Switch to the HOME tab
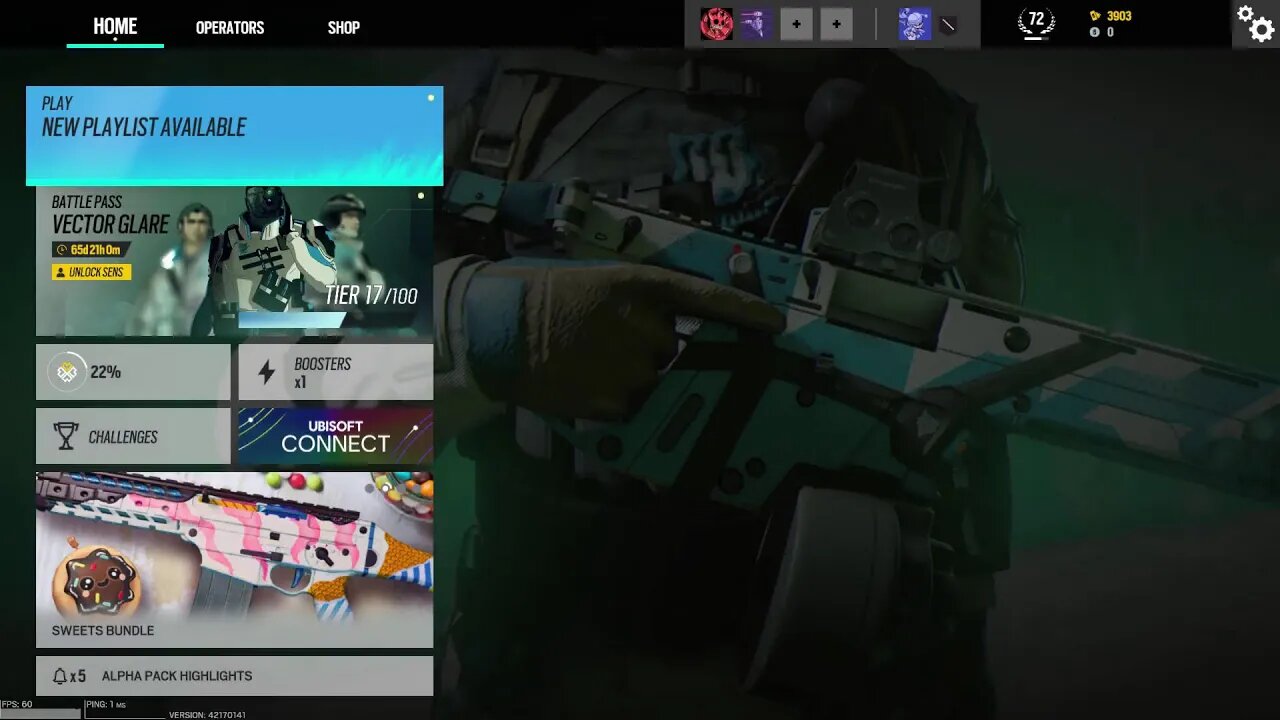 (115, 27)
